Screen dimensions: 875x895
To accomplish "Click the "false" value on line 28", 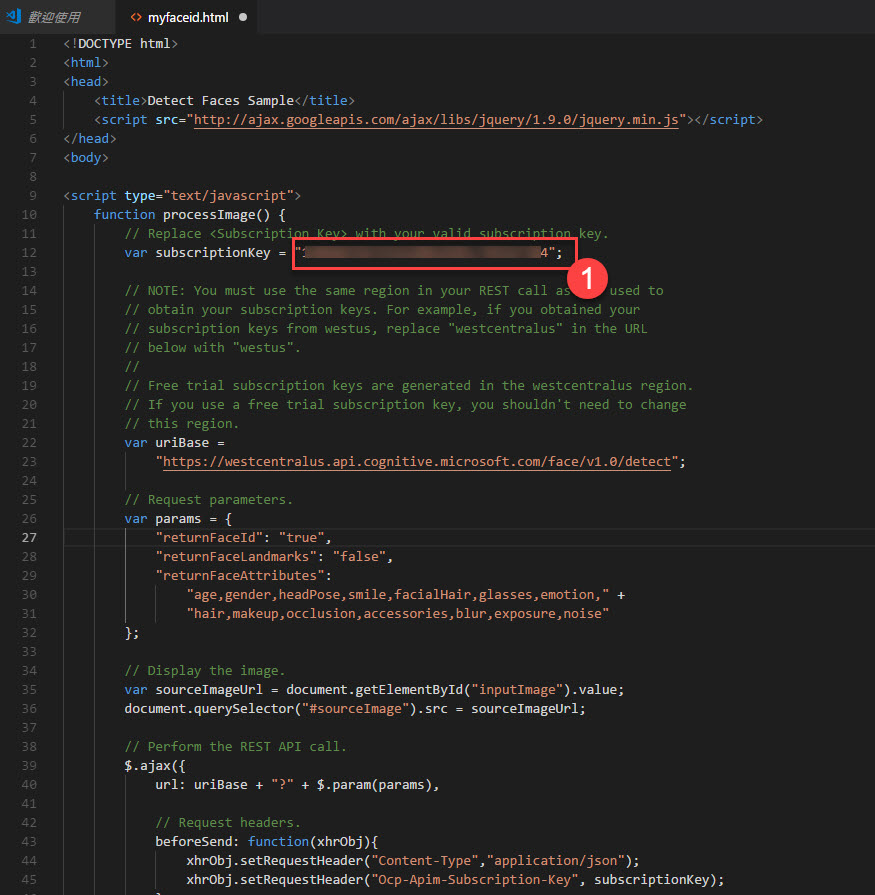I will 360,557.
